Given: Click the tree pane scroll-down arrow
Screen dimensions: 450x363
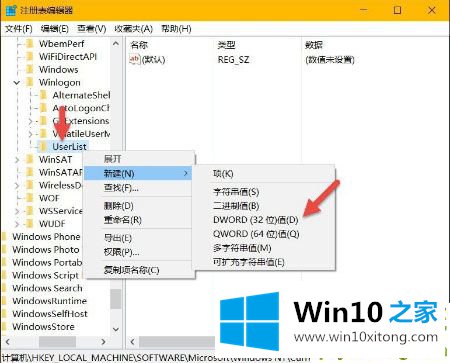Looking at the screenshot, I should tap(116, 329).
